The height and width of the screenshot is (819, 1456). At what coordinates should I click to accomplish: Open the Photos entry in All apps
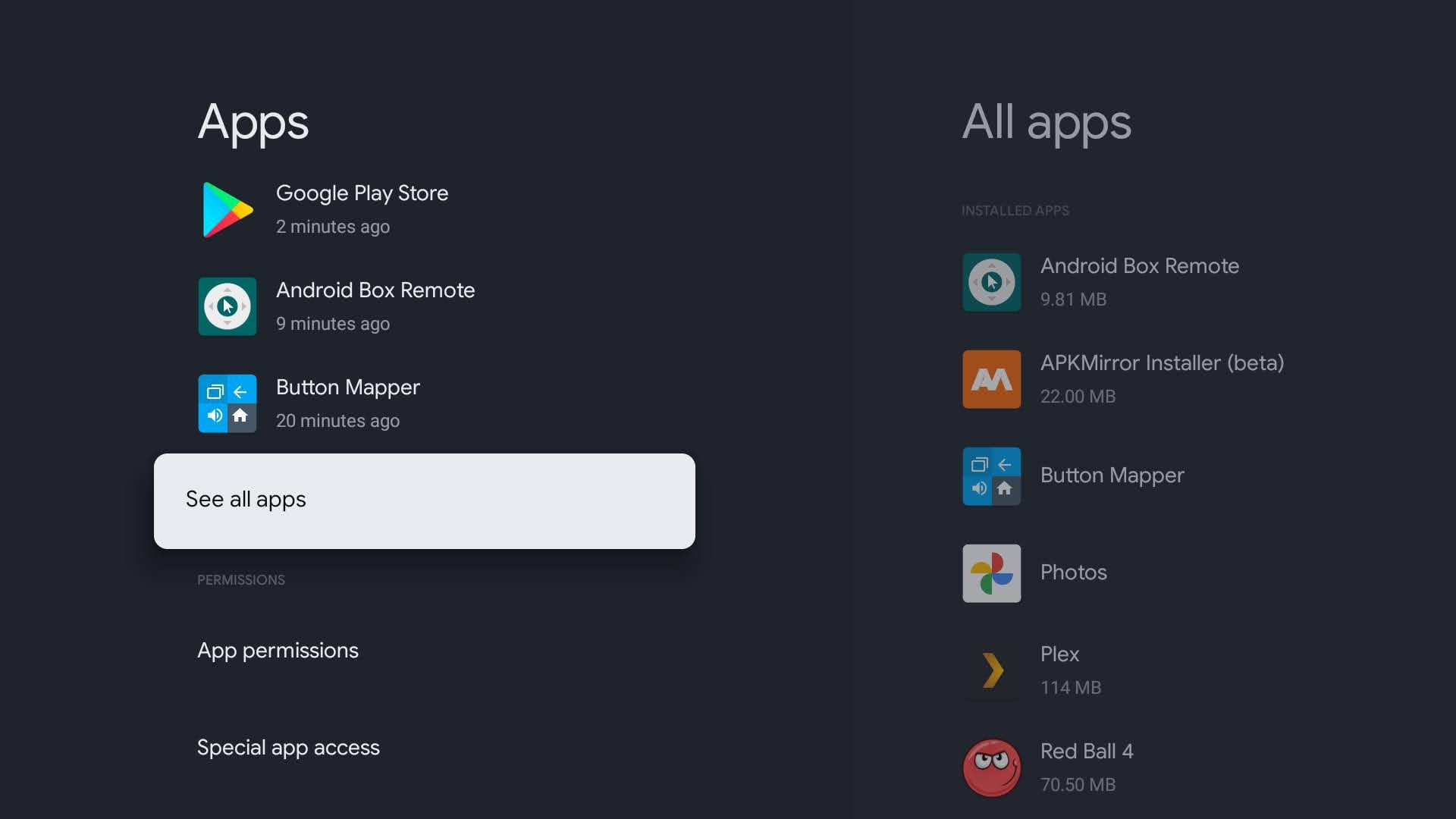coord(1073,573)
